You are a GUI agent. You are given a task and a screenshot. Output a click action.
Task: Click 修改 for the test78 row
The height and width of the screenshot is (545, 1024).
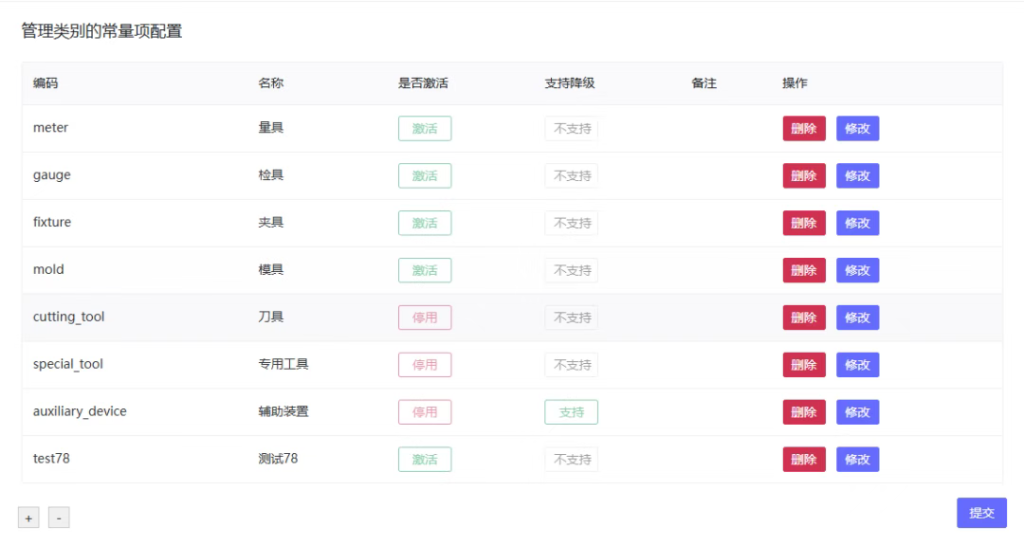(857, 459)
